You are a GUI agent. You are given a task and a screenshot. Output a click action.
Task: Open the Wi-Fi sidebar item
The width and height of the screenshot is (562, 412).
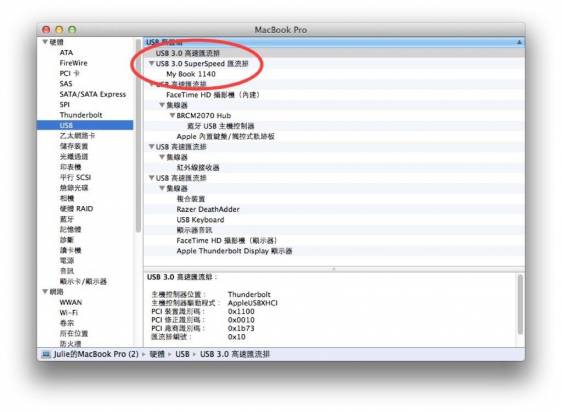coord(69,313)
